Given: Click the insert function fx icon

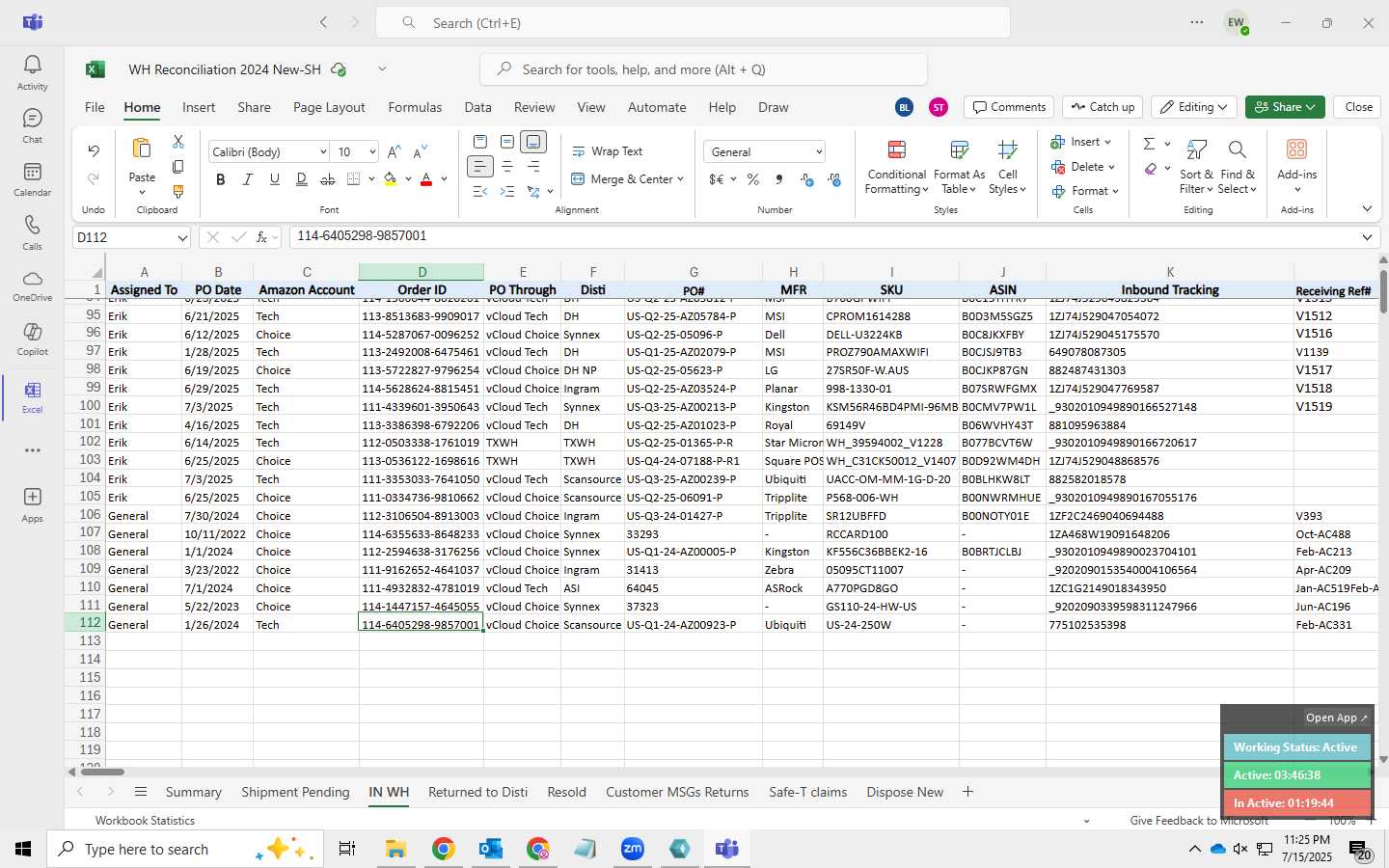Looking at the screenshot, I should click(x=261, y=237).
